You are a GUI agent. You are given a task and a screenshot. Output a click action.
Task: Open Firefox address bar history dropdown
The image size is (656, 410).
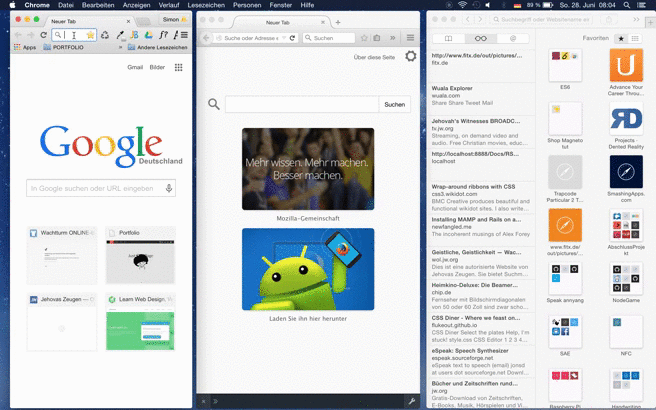[284, 38]
